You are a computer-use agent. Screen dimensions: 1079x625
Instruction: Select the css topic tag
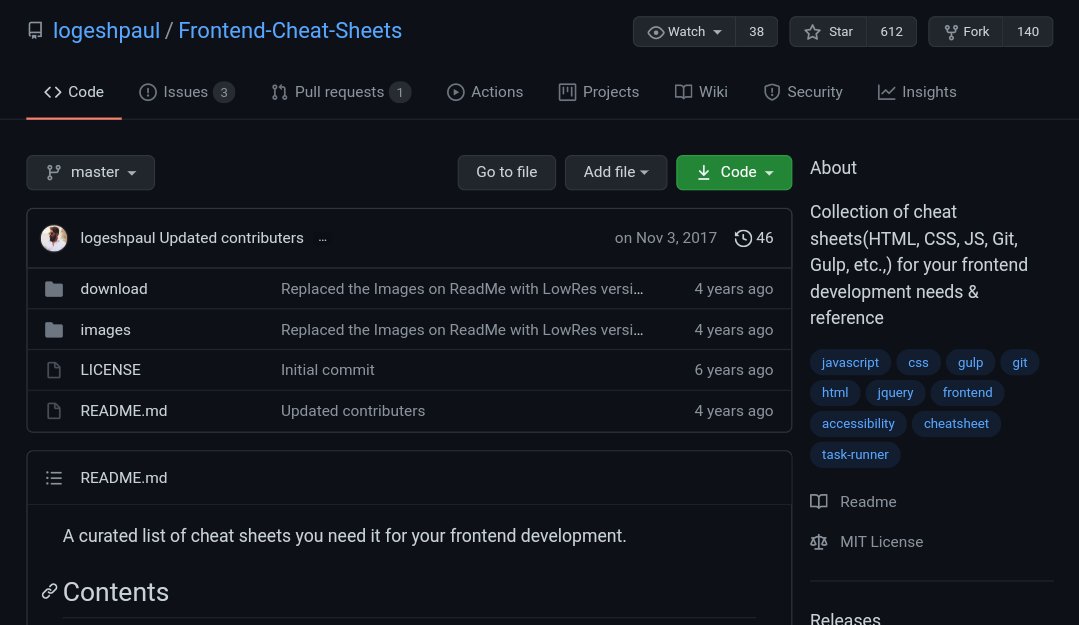tap(918, 363)
